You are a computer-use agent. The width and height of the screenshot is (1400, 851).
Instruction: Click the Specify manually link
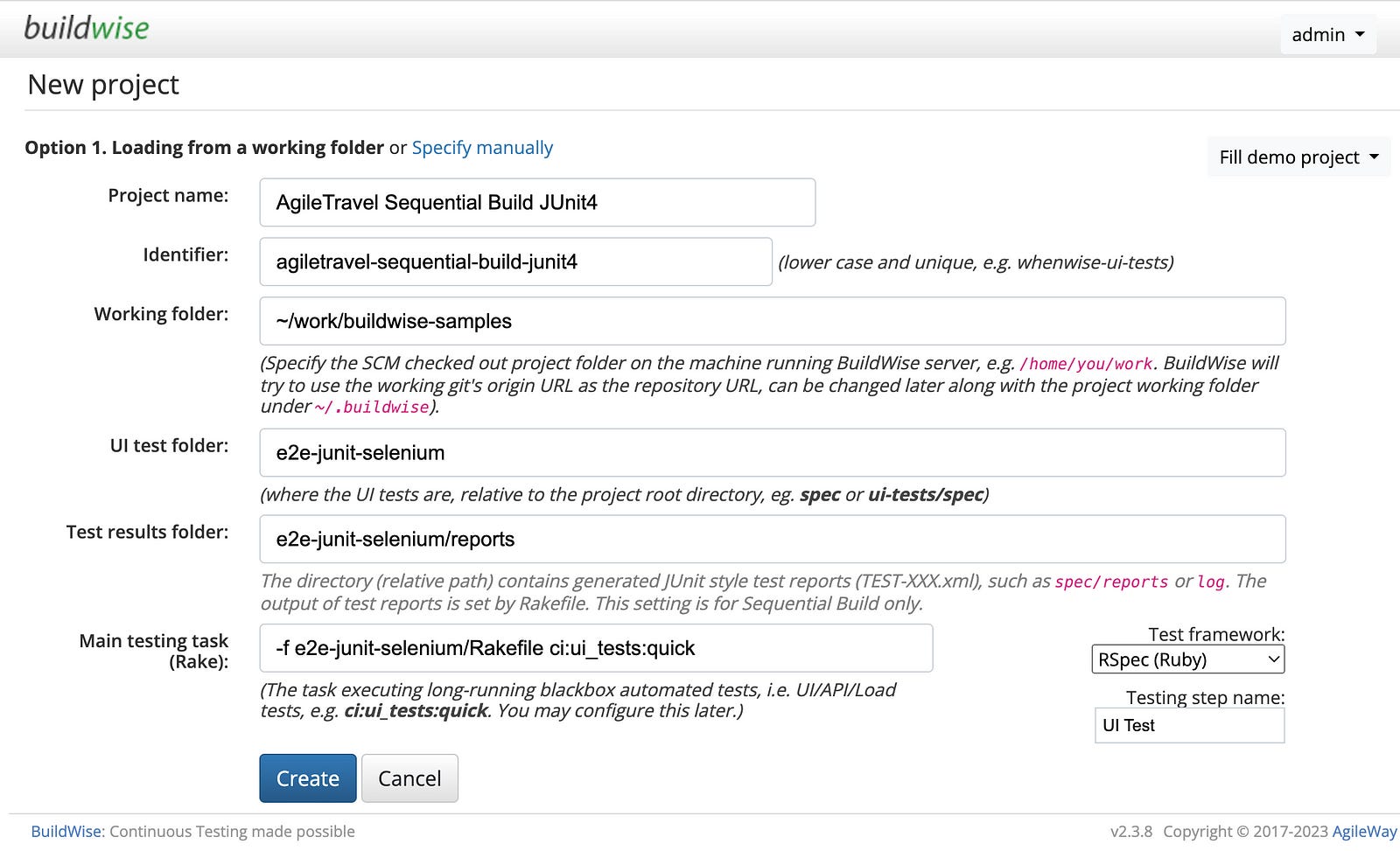[x=482, y=147]
